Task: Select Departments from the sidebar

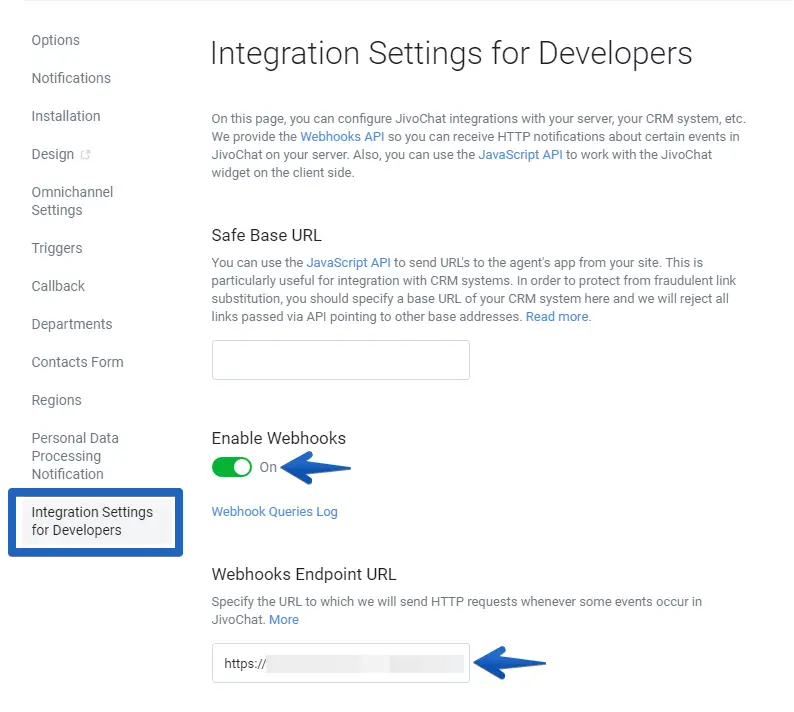Action: (x=72, y=324)
